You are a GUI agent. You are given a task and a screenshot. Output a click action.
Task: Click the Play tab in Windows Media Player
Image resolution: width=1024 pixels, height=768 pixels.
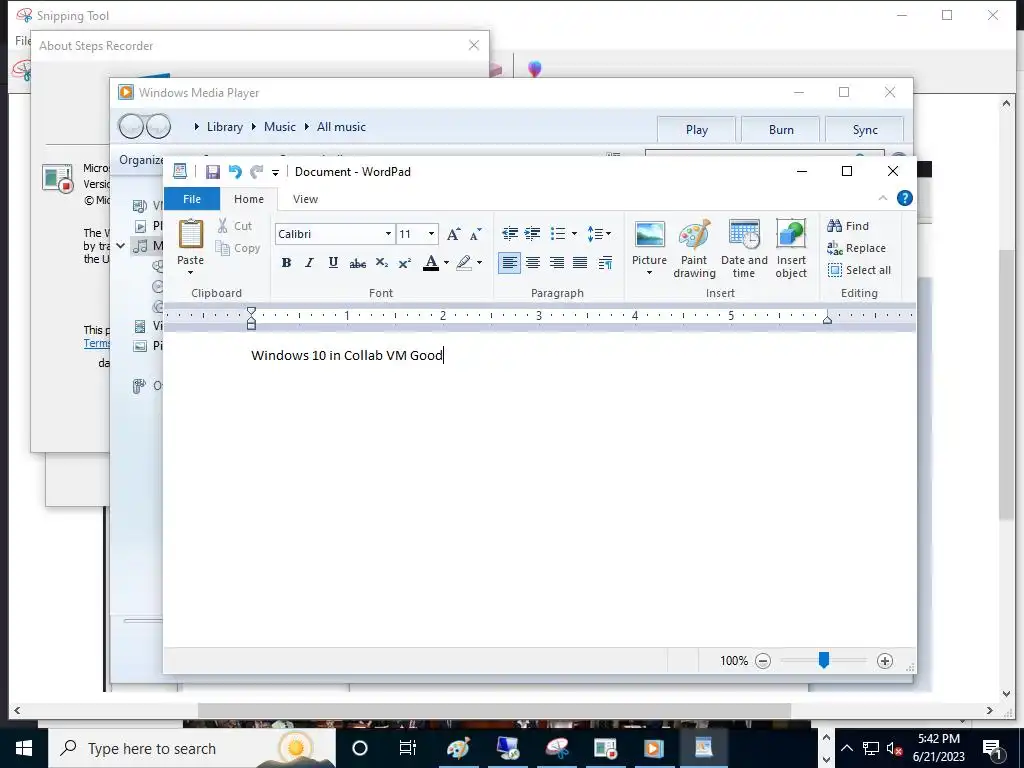click(x=697, y=130)
